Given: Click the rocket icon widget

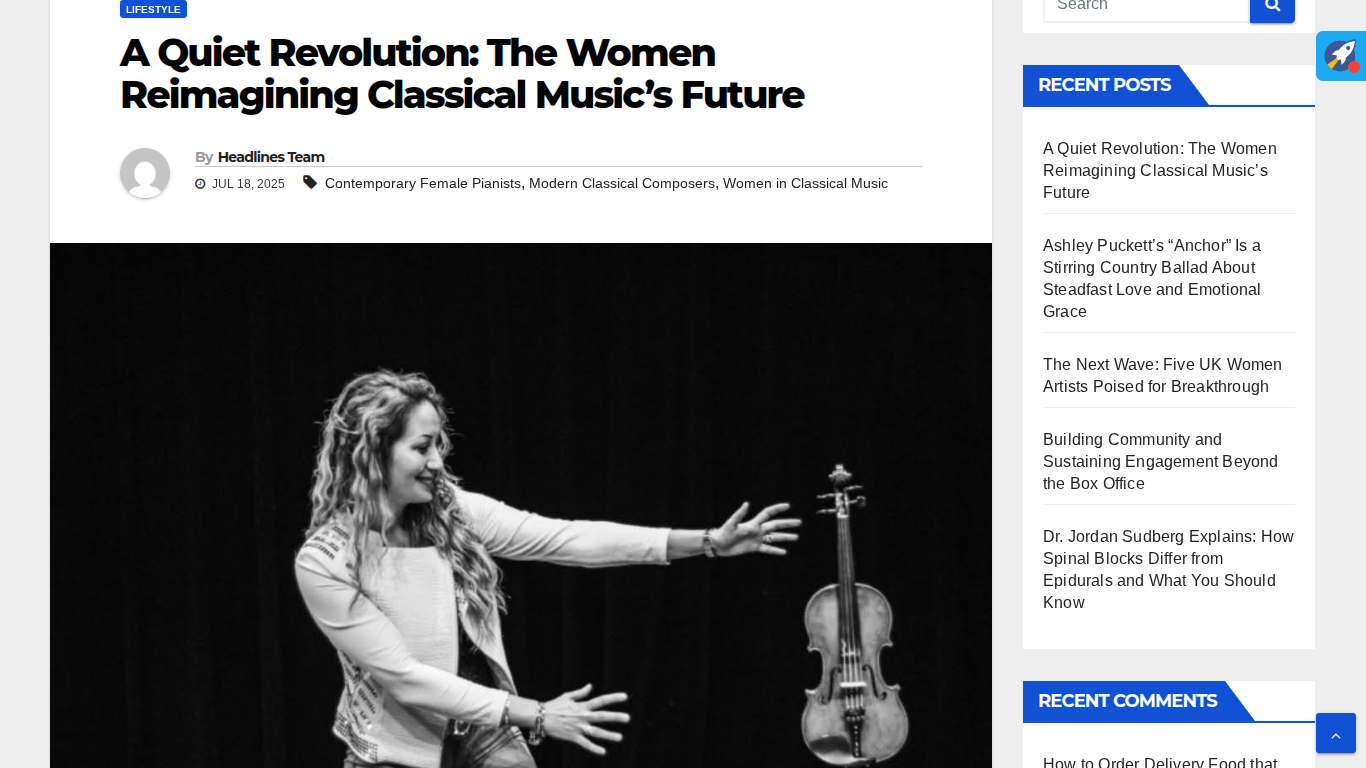Looking at the screenshot, I should pyautogui.click(x=1341, y=56).
